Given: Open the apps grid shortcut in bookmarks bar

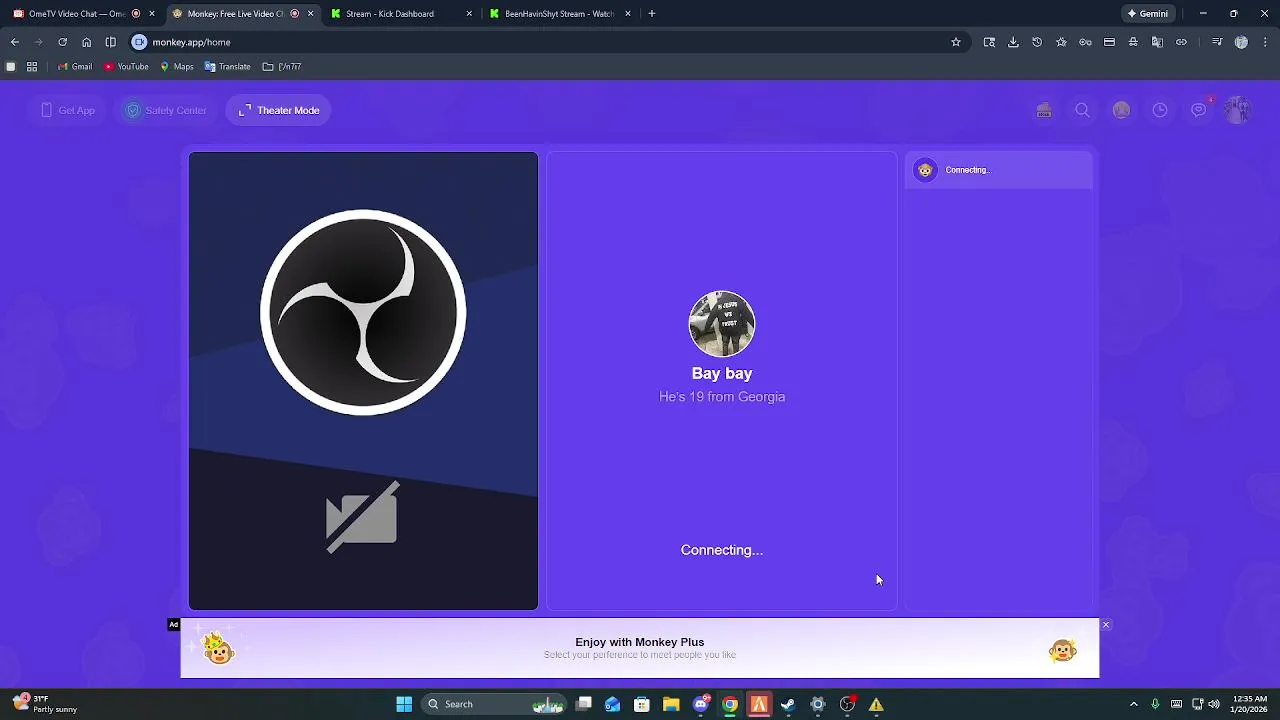Looking at the screenshot, I should click(x=32, y=67).
